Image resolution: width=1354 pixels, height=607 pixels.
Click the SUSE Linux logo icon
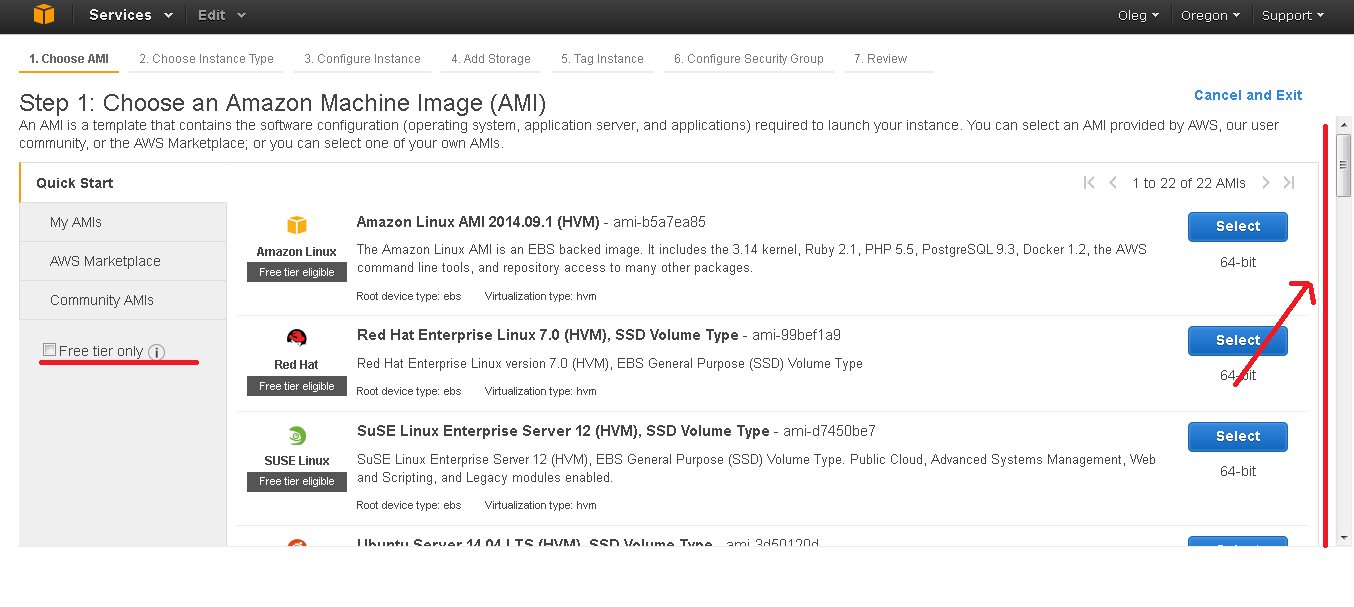pos(297,435)
